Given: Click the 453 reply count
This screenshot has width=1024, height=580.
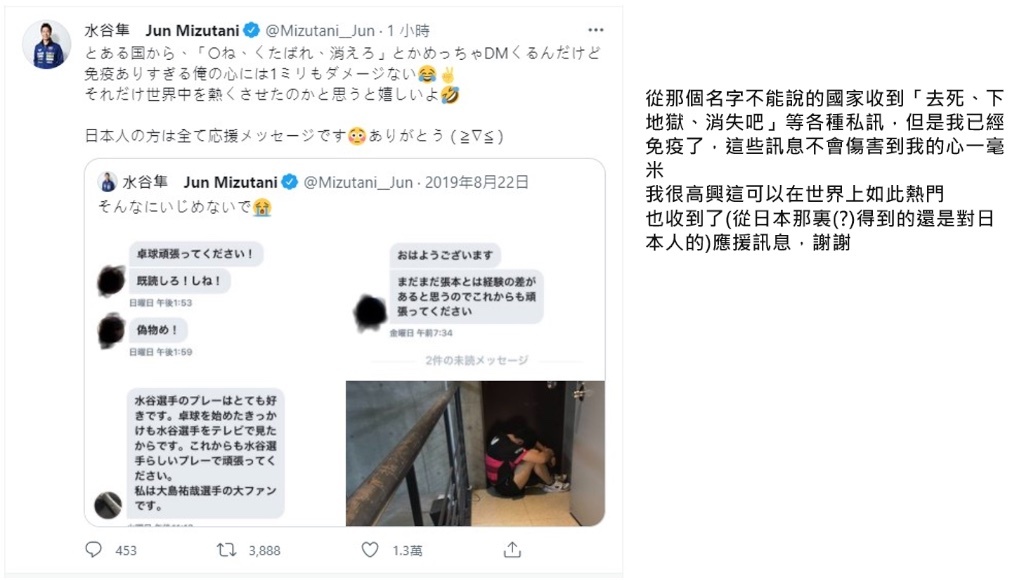Looking at the screenshot, I should pyautogui.click(x=126, y=551).
